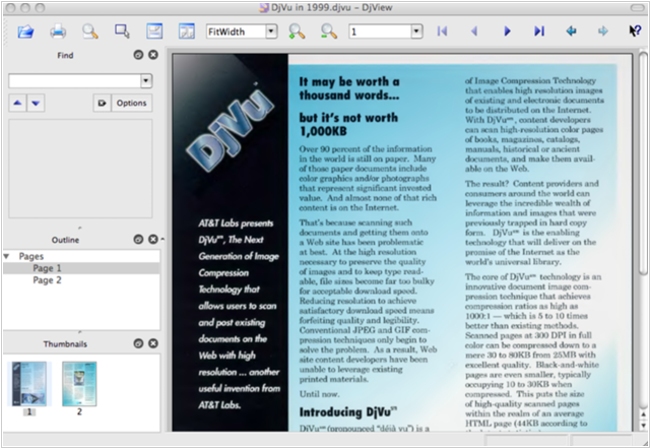This screenshot has width=650, height=448.
Task: Select Page 2 in the outline
Action: [x=47, y=281]
